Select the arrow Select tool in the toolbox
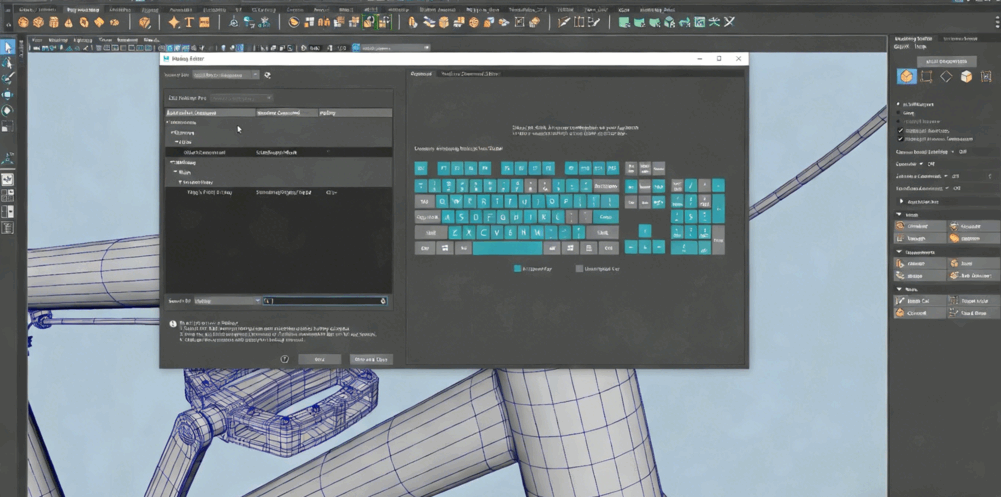Image resolution: width=1001 pixels, height=497 pixels. 7,47
